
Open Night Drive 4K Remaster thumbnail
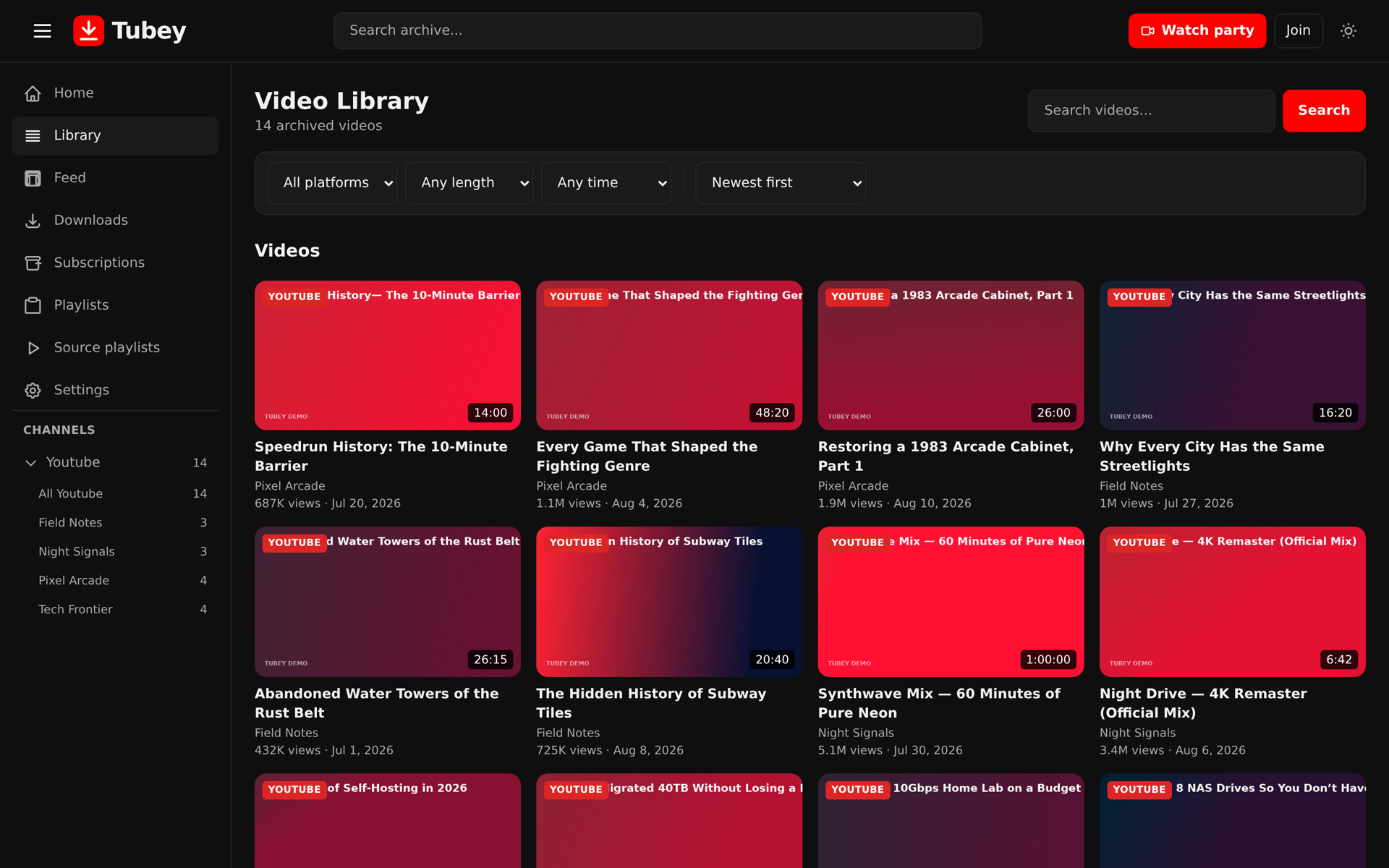coord(1233,602)
